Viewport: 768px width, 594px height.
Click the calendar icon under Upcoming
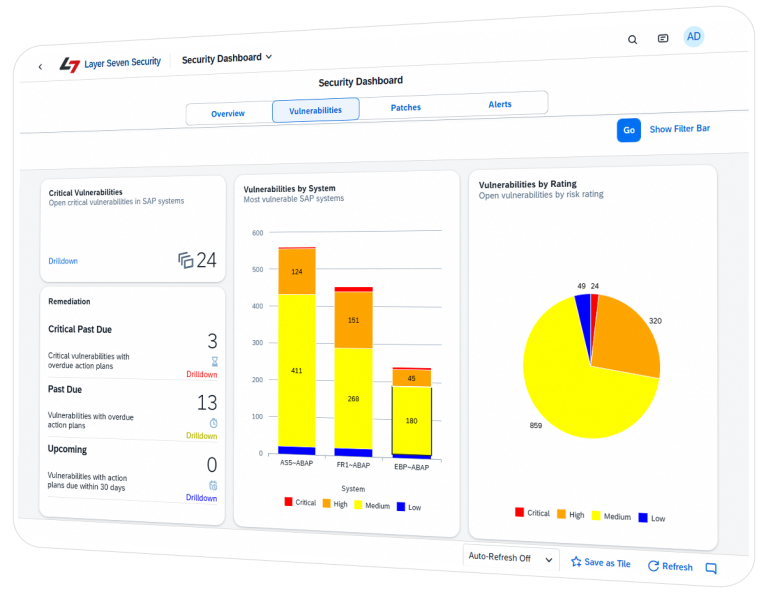[x=213, y=485]
